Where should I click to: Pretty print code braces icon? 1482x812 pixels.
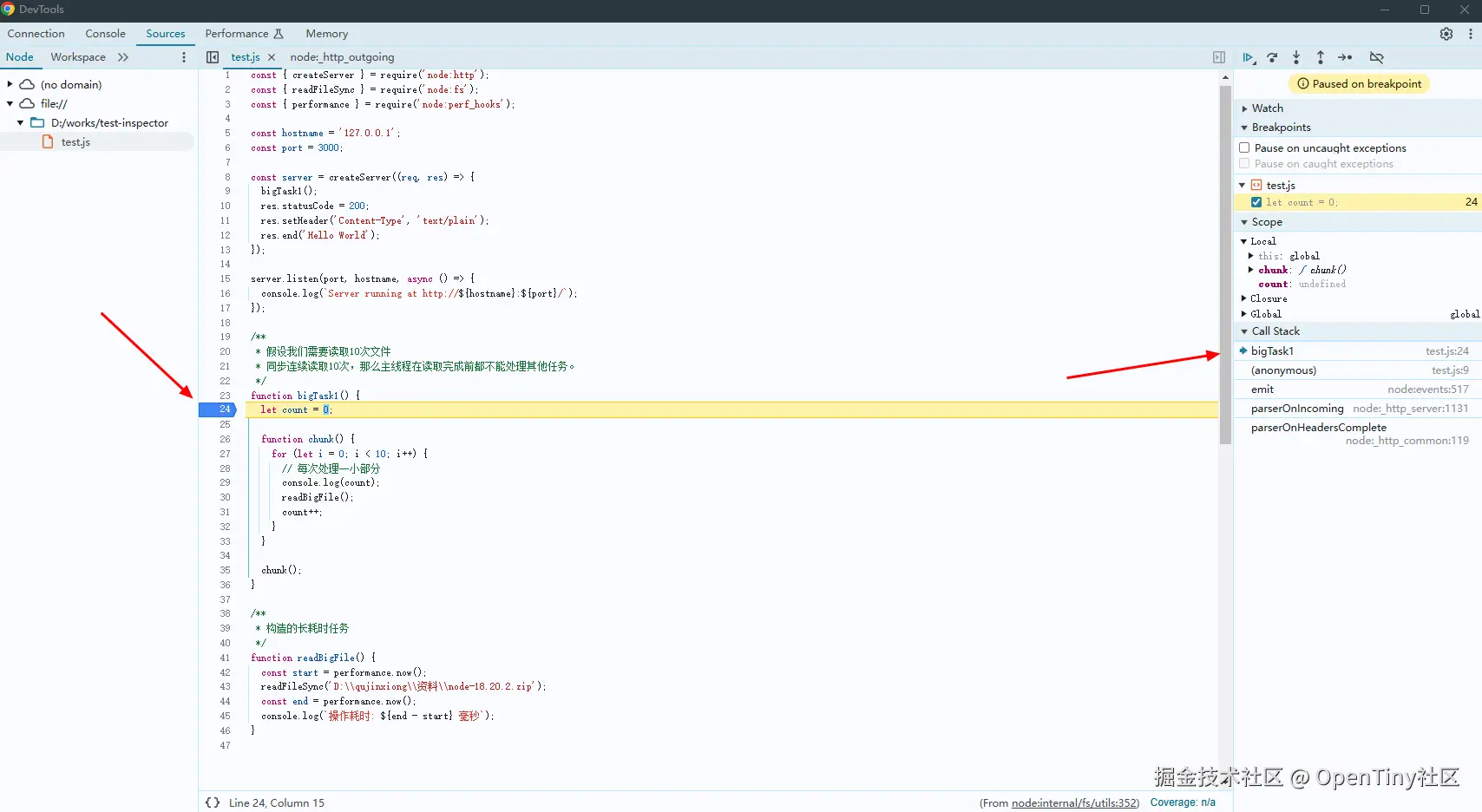point(213,802)
